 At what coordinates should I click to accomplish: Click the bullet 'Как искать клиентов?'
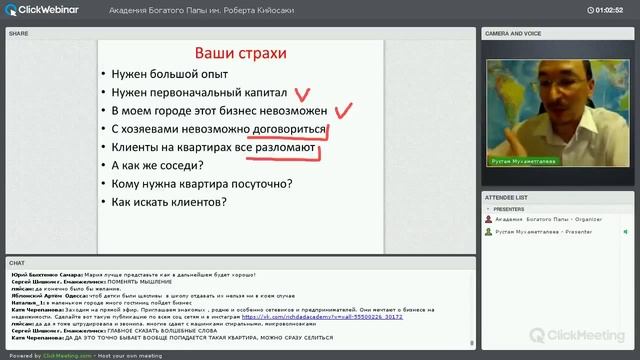(x=169, y=202)
